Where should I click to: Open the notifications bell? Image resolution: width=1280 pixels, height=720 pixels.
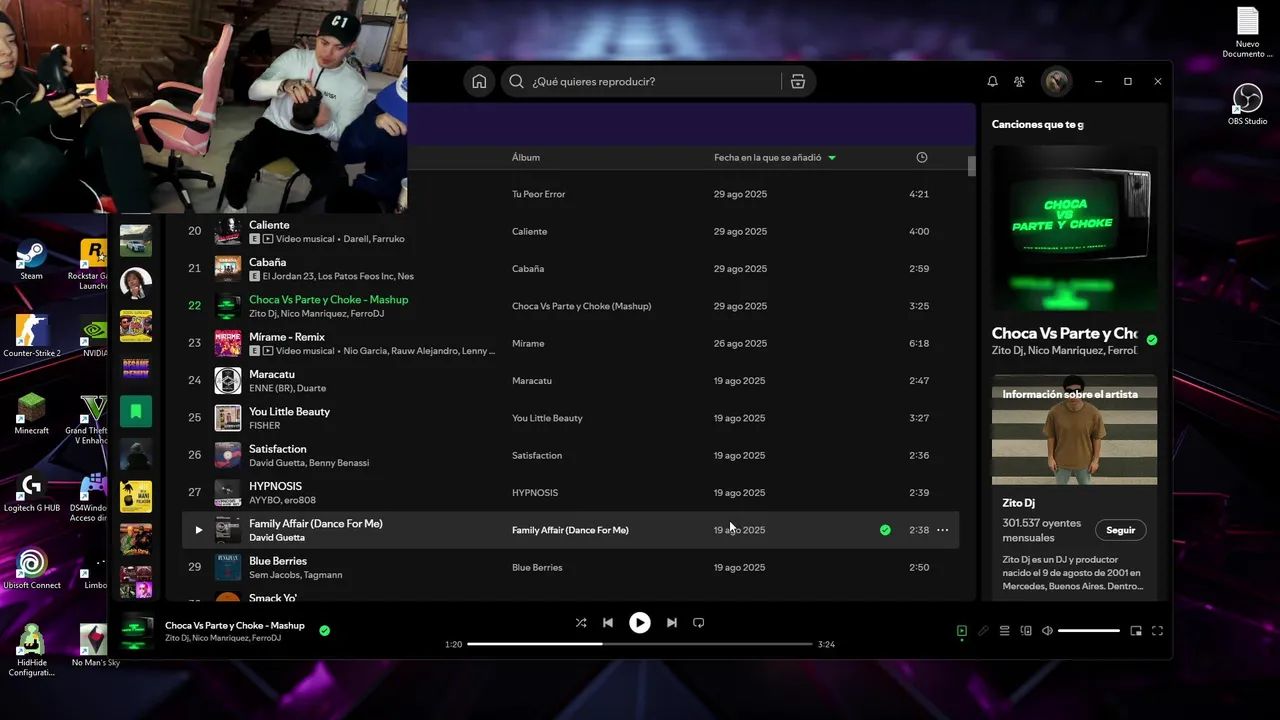[992, 81]
